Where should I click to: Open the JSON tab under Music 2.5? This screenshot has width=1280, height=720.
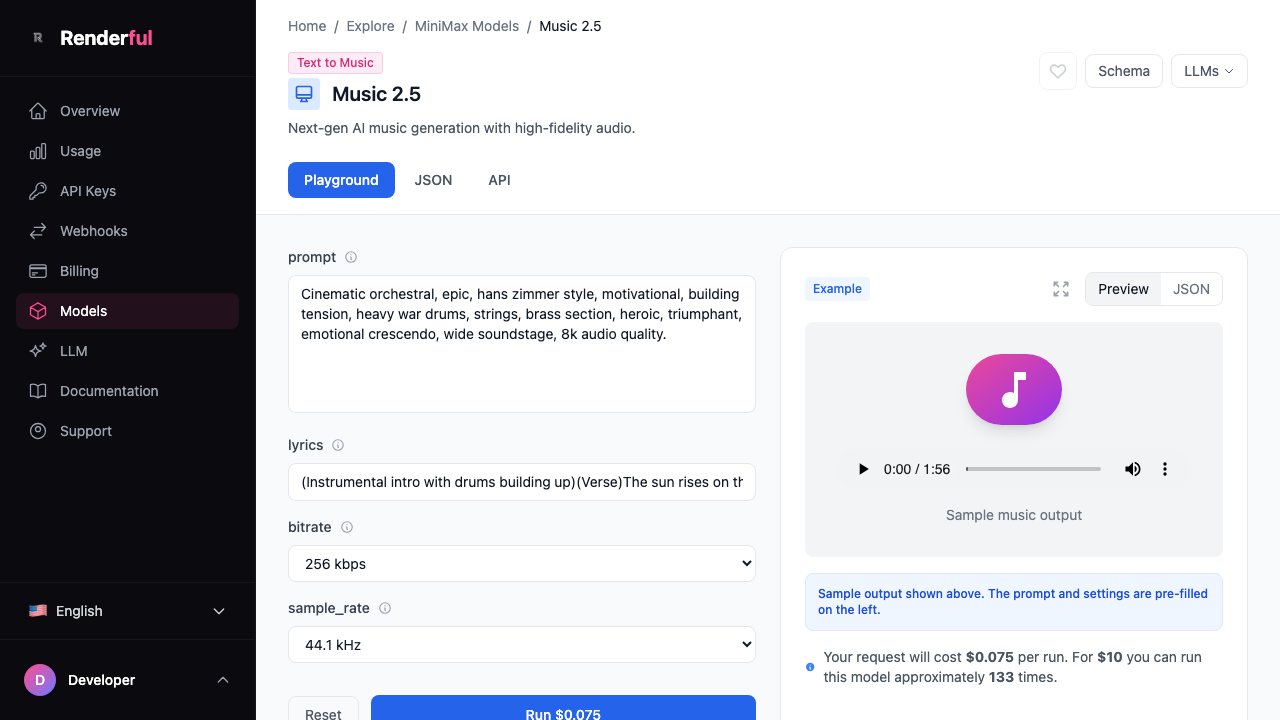433,180
